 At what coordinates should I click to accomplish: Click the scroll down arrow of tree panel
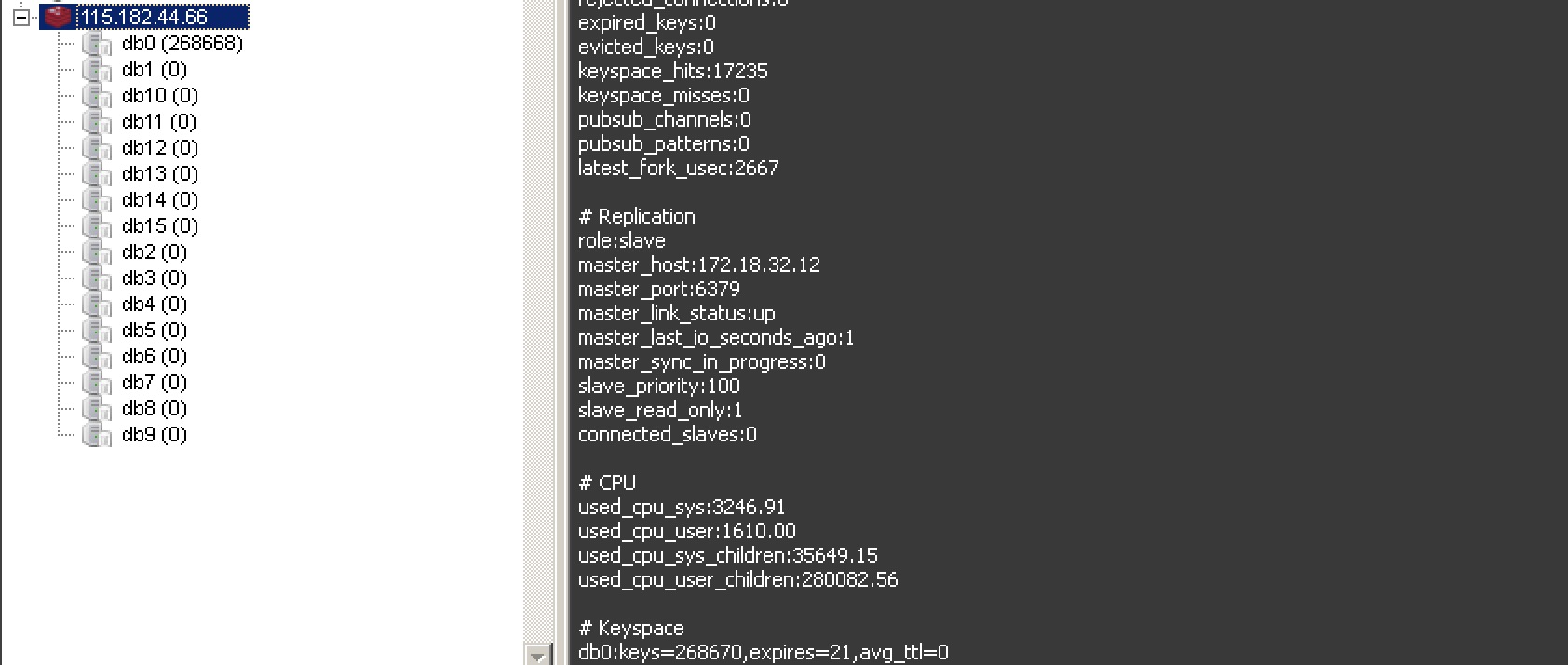[538, 655]
